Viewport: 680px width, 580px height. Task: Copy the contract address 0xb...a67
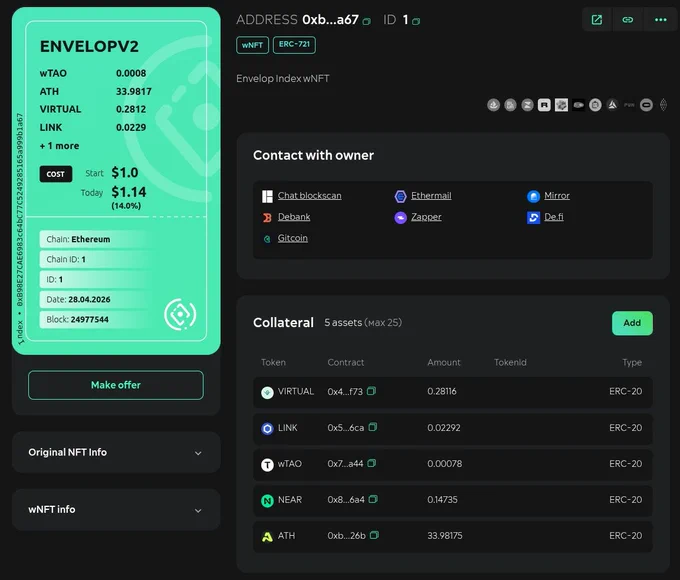click(x=367, y=21)
